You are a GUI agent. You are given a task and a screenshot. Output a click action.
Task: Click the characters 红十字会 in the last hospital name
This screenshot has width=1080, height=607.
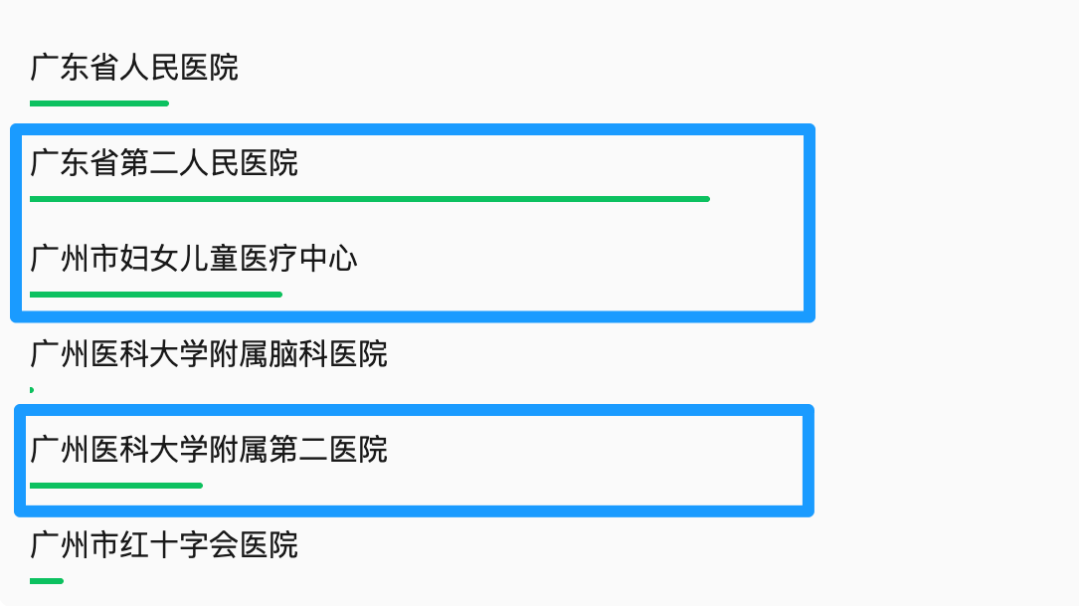(x=179, y=545)
